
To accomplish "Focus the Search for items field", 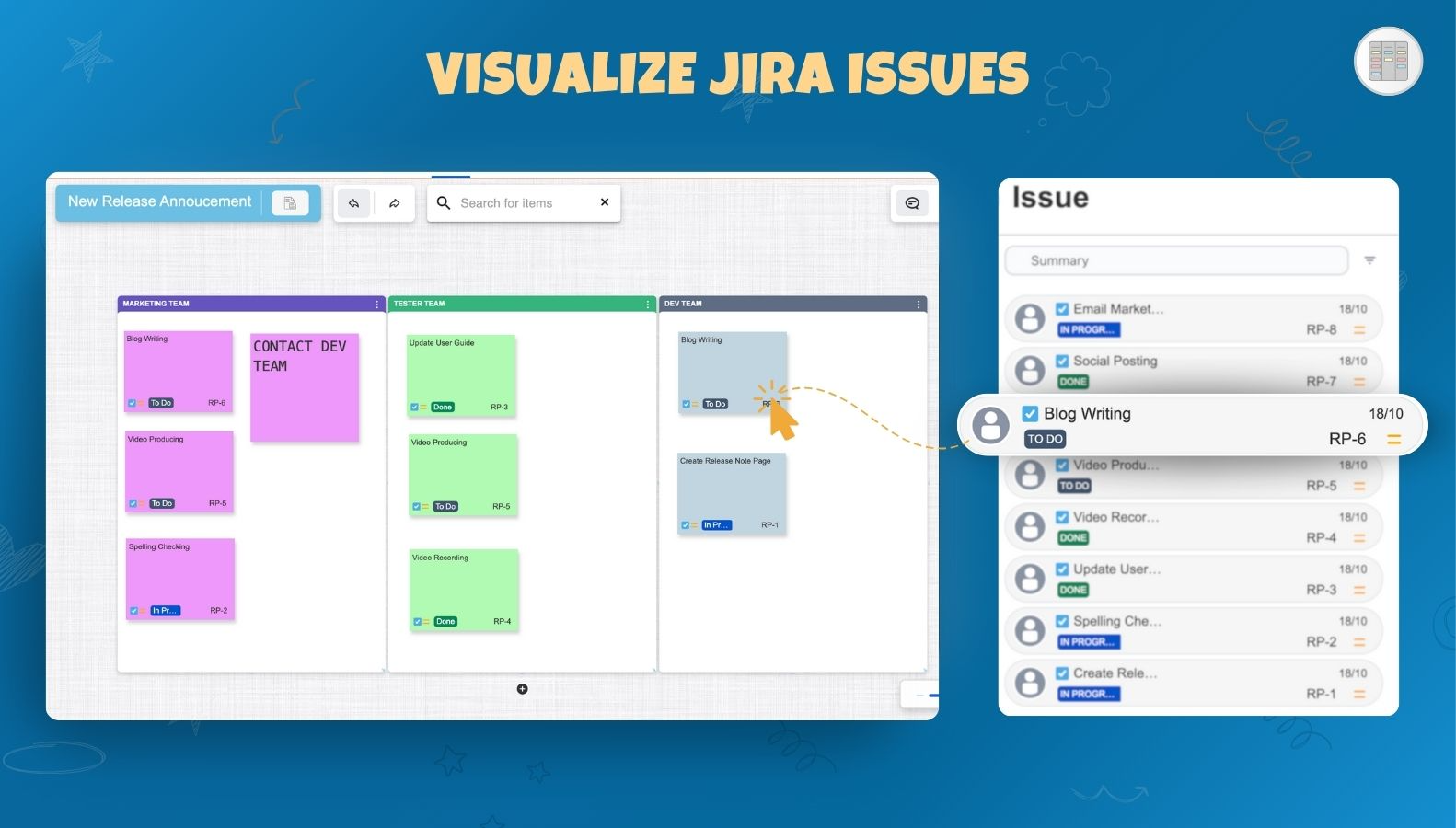I will (x=523, y=203).
